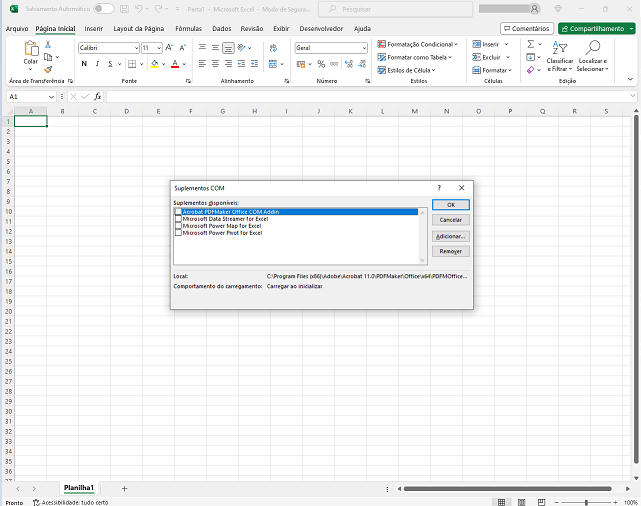
Task: Switch to the Fórmulas tab
Action: tap(188, 29)
